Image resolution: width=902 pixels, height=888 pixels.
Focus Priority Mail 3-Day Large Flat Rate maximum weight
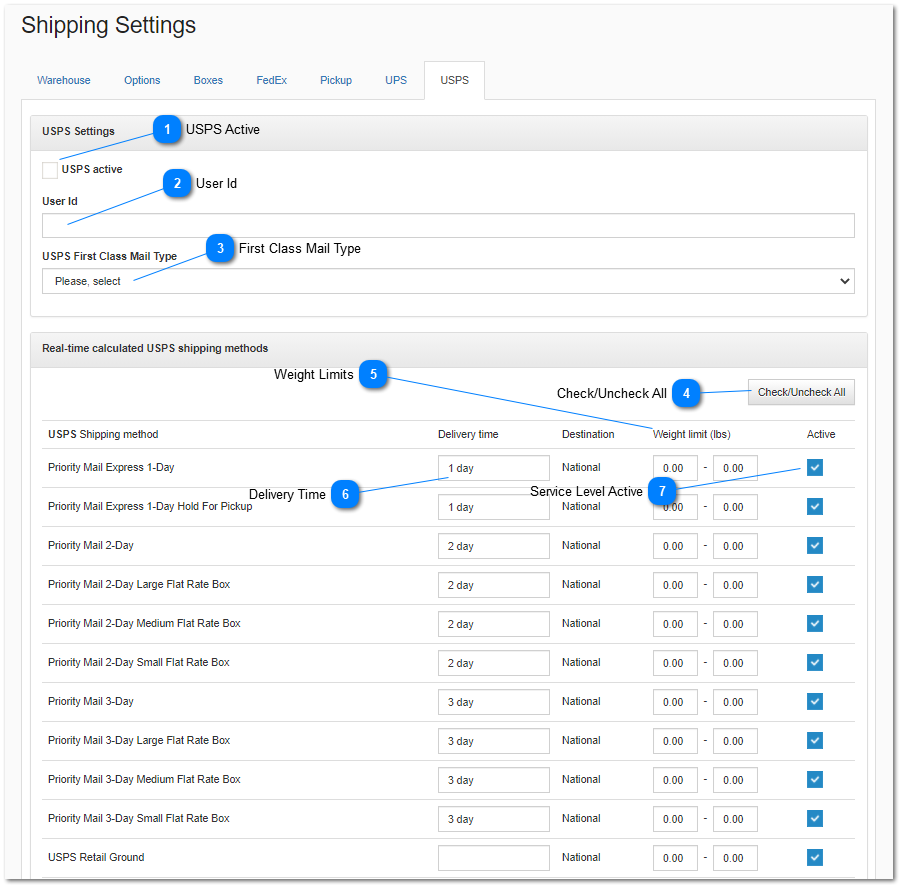[x=735, y=741]
